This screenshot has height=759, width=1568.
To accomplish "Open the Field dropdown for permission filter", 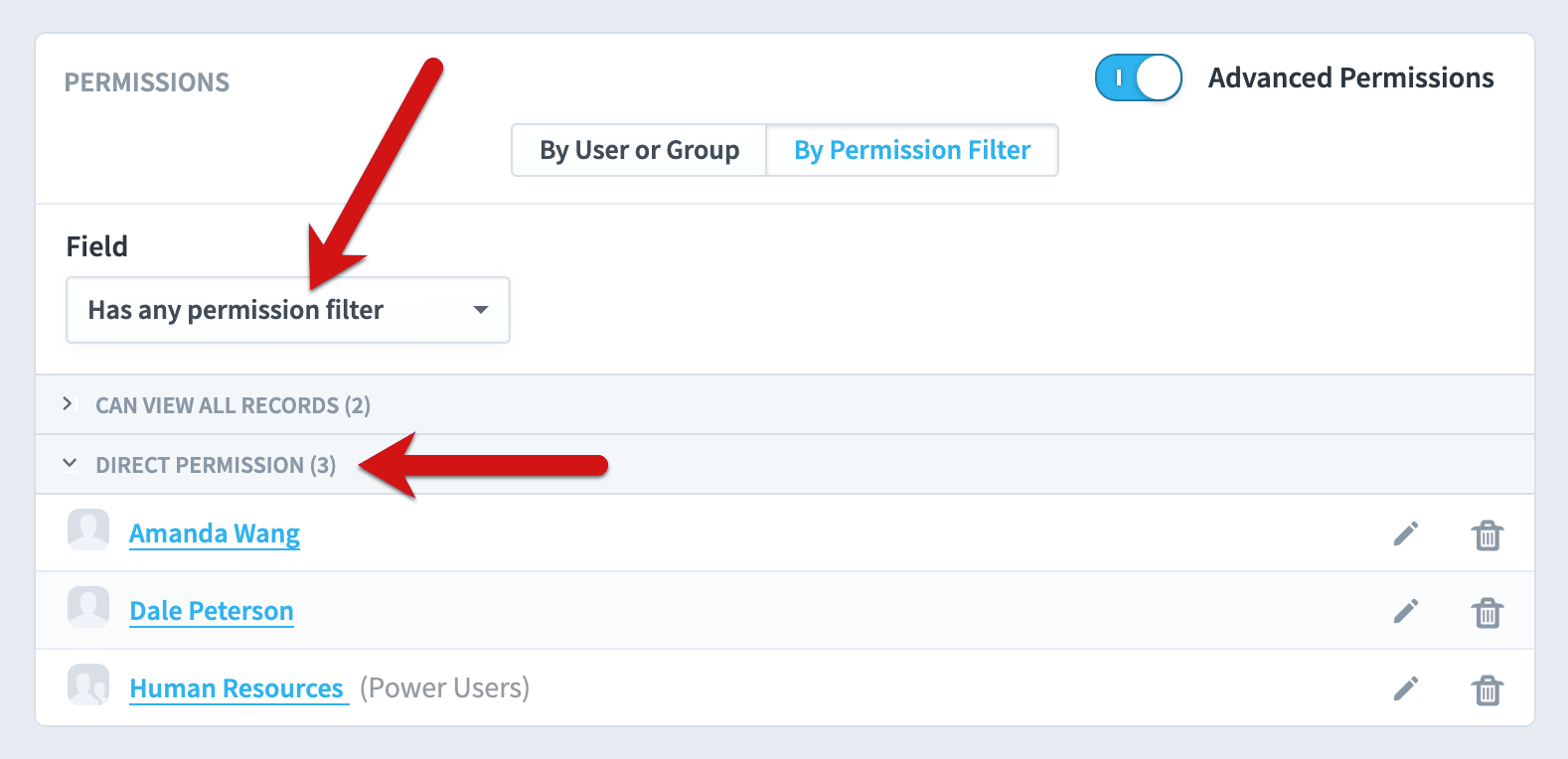I will point(288,310).
